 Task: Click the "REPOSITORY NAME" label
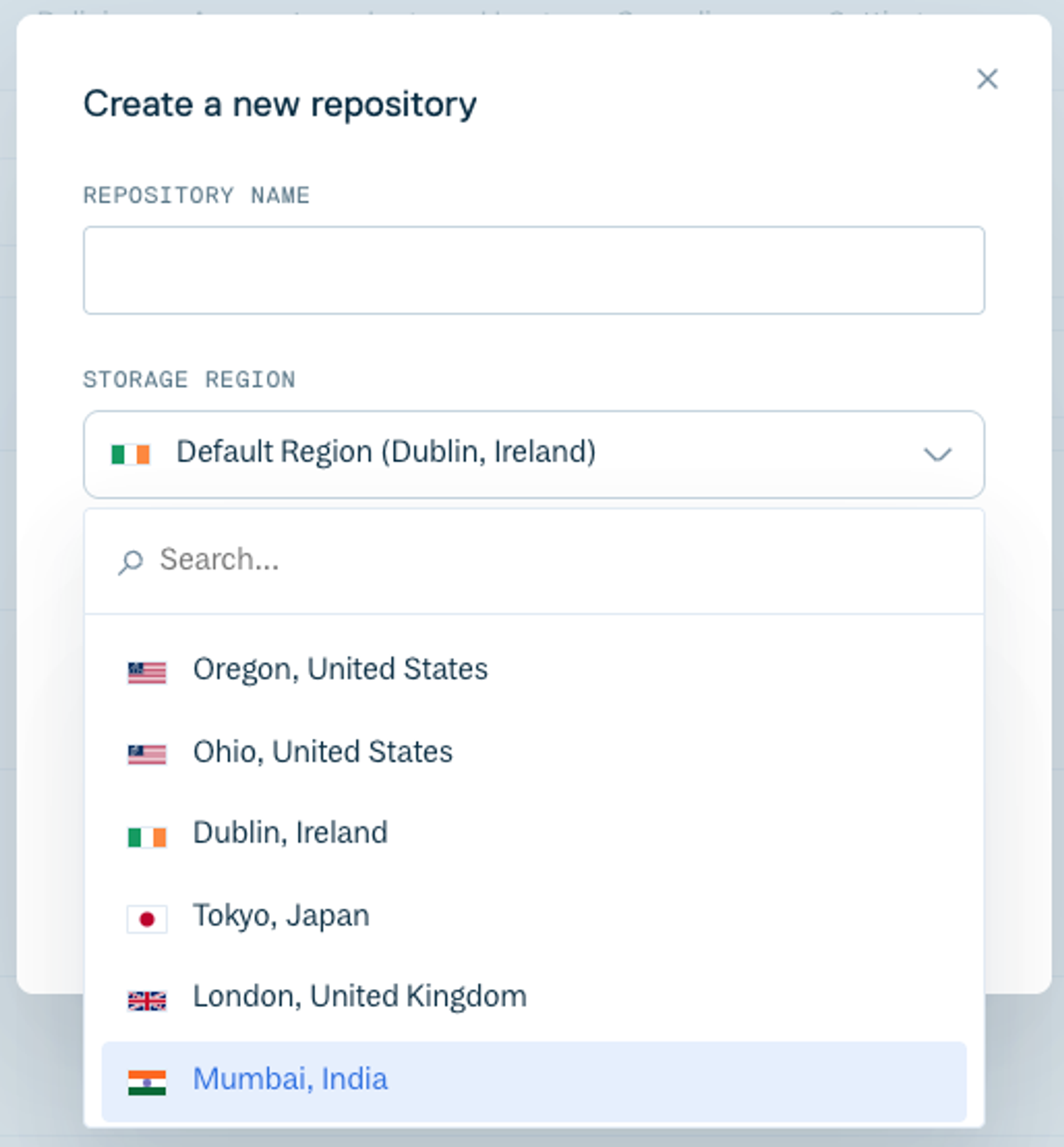(x=197, y=195)
